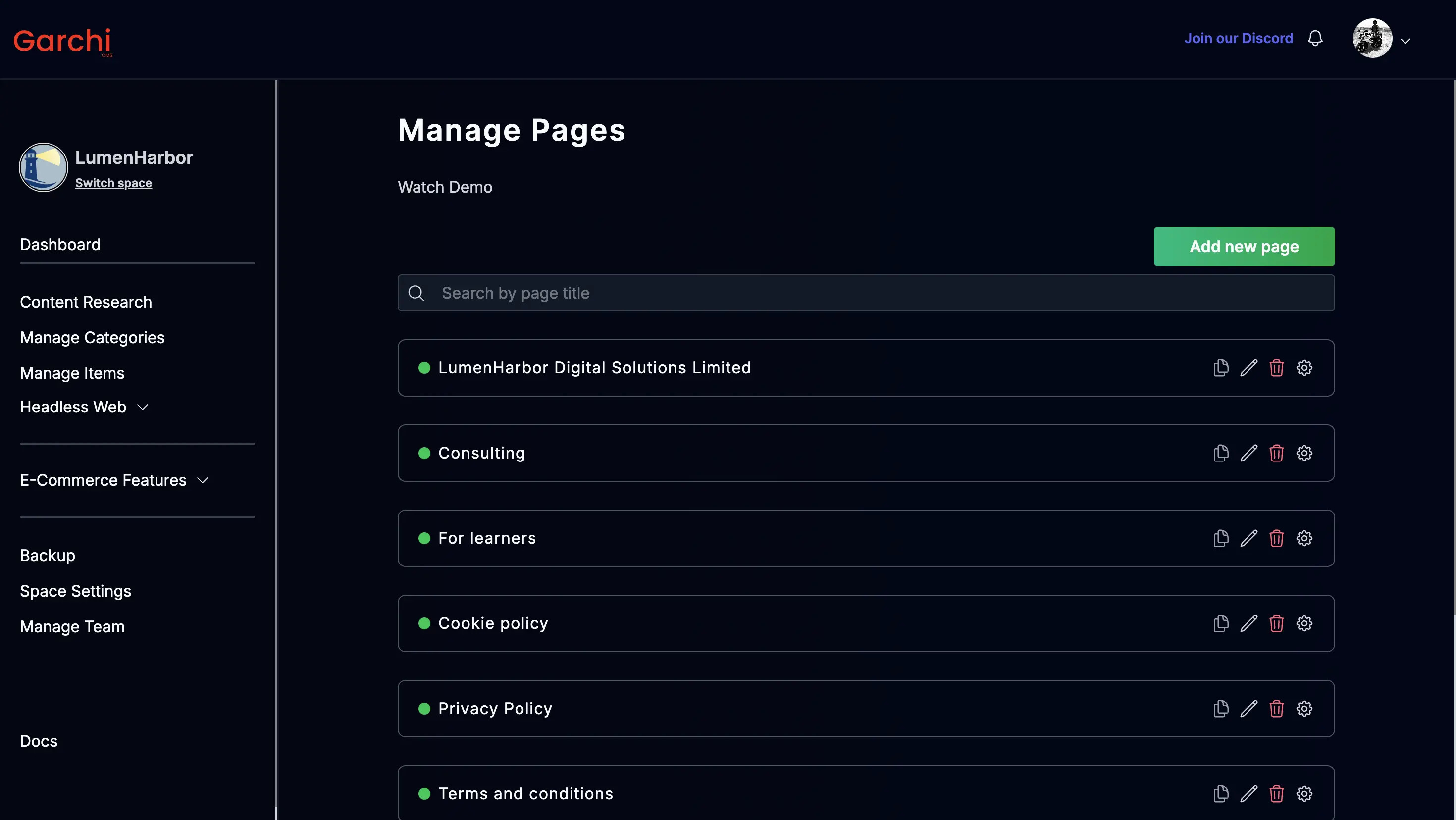1456x820 pixels.
Task: Open settings for Terms and conditions page
Action: click(x=1304, y=793)
